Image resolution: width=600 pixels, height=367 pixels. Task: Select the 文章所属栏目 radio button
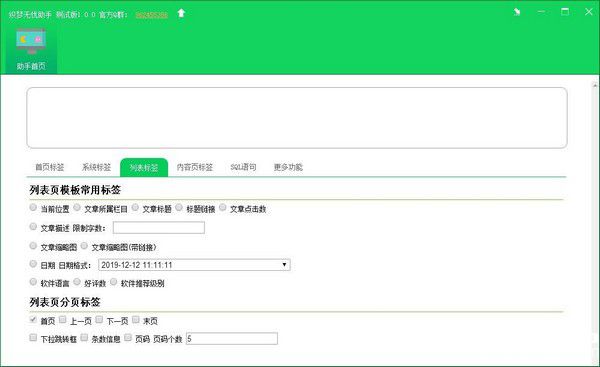pos(77,207)
